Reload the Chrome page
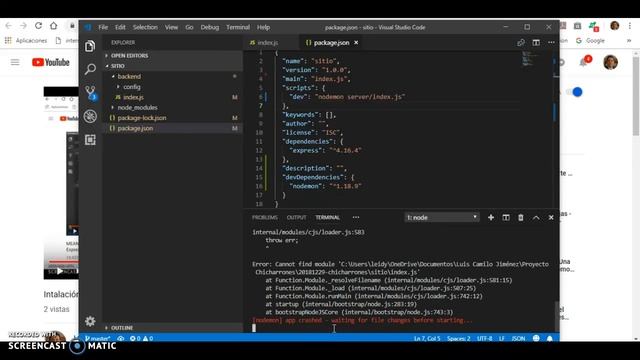 [x=38, y=26]
